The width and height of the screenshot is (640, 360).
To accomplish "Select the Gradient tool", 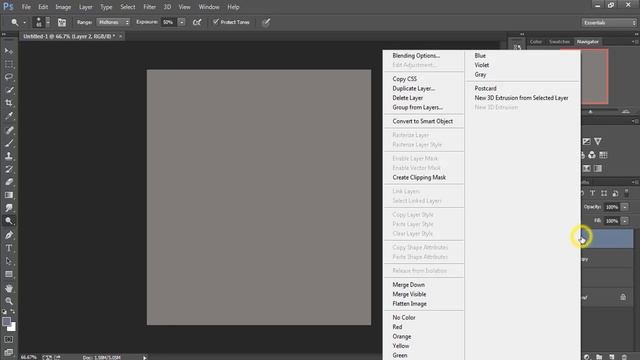I will pos(9,195).
